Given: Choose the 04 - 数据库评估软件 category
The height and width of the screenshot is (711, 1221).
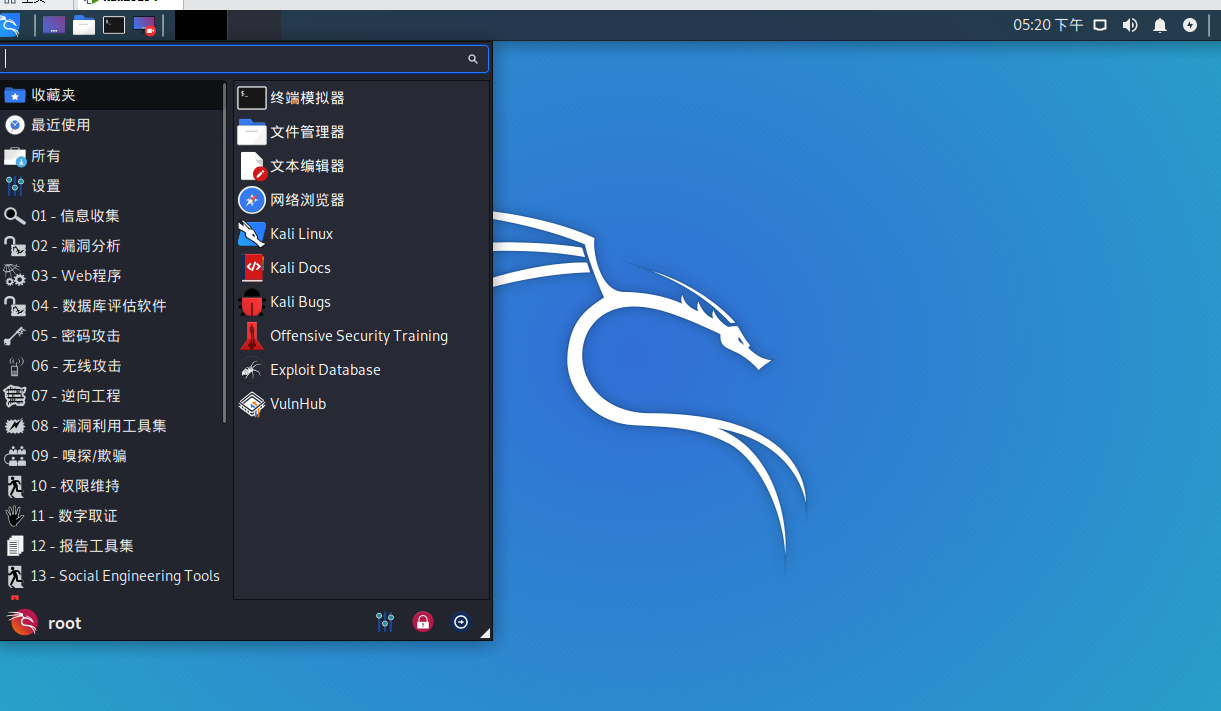Looking at the screenshot, I should tap(113, 306).
